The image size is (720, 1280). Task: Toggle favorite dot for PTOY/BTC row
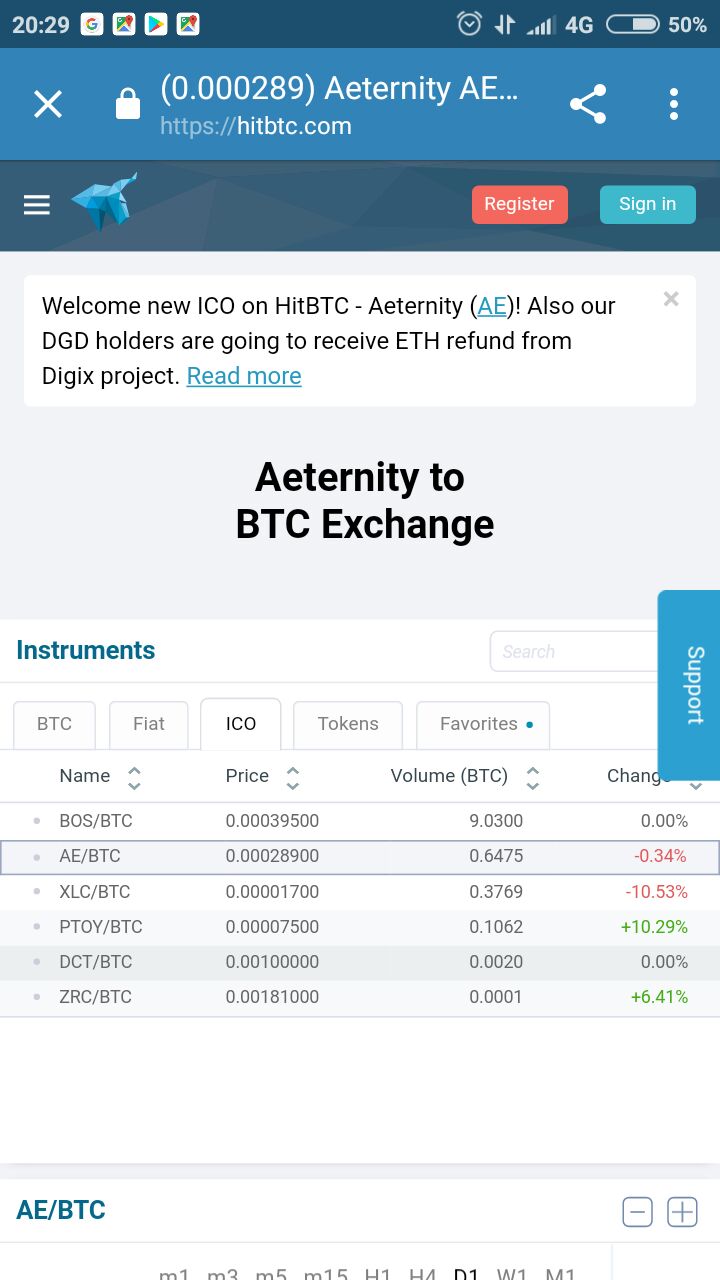pos(37,927)
